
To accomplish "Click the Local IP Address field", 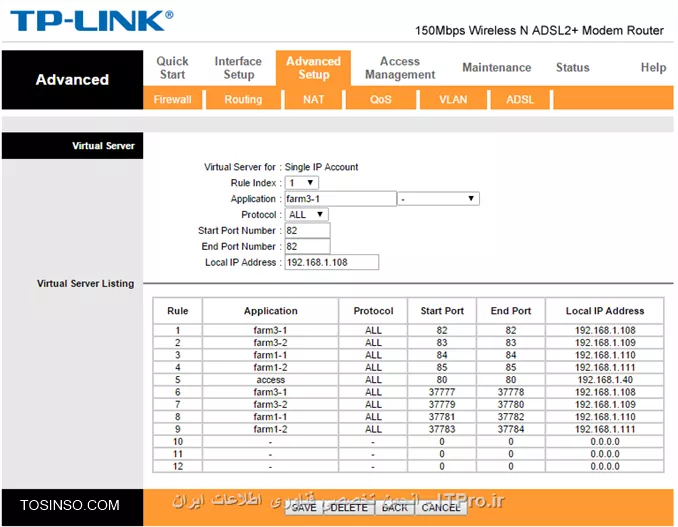I will point(332,262).
